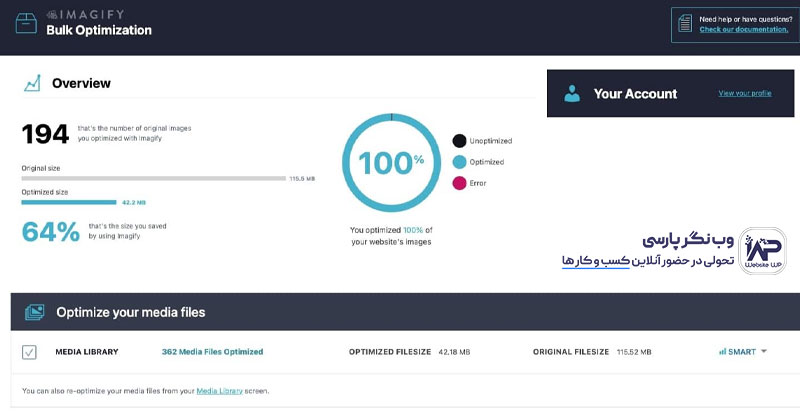
Task: Click the Optimized size blue bar
Action: coord(69,203)
